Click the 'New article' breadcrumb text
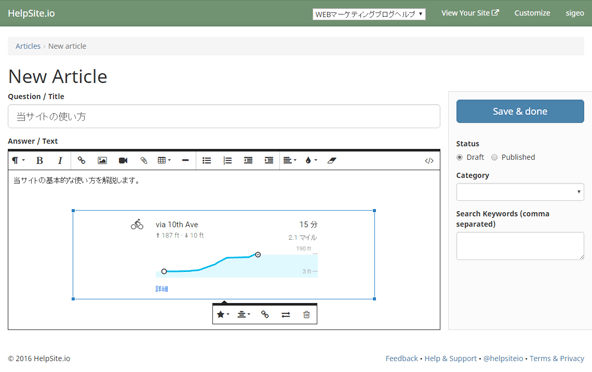The image size is (592, 372). tap(67, 46)
